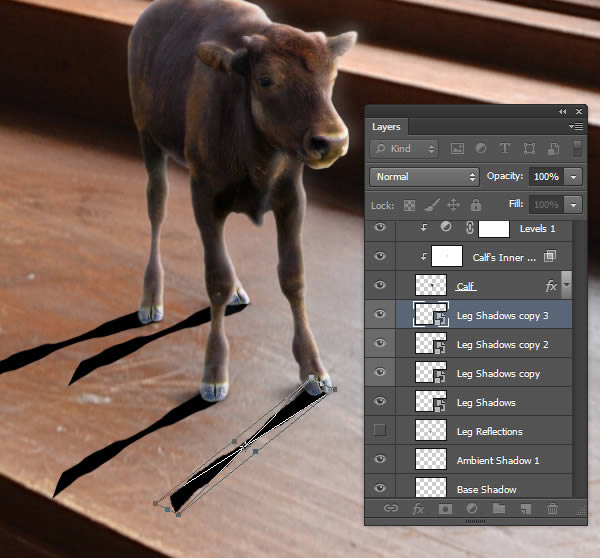
Task: Select the Leg Shadows copy 2 layer
Action: 484,343
